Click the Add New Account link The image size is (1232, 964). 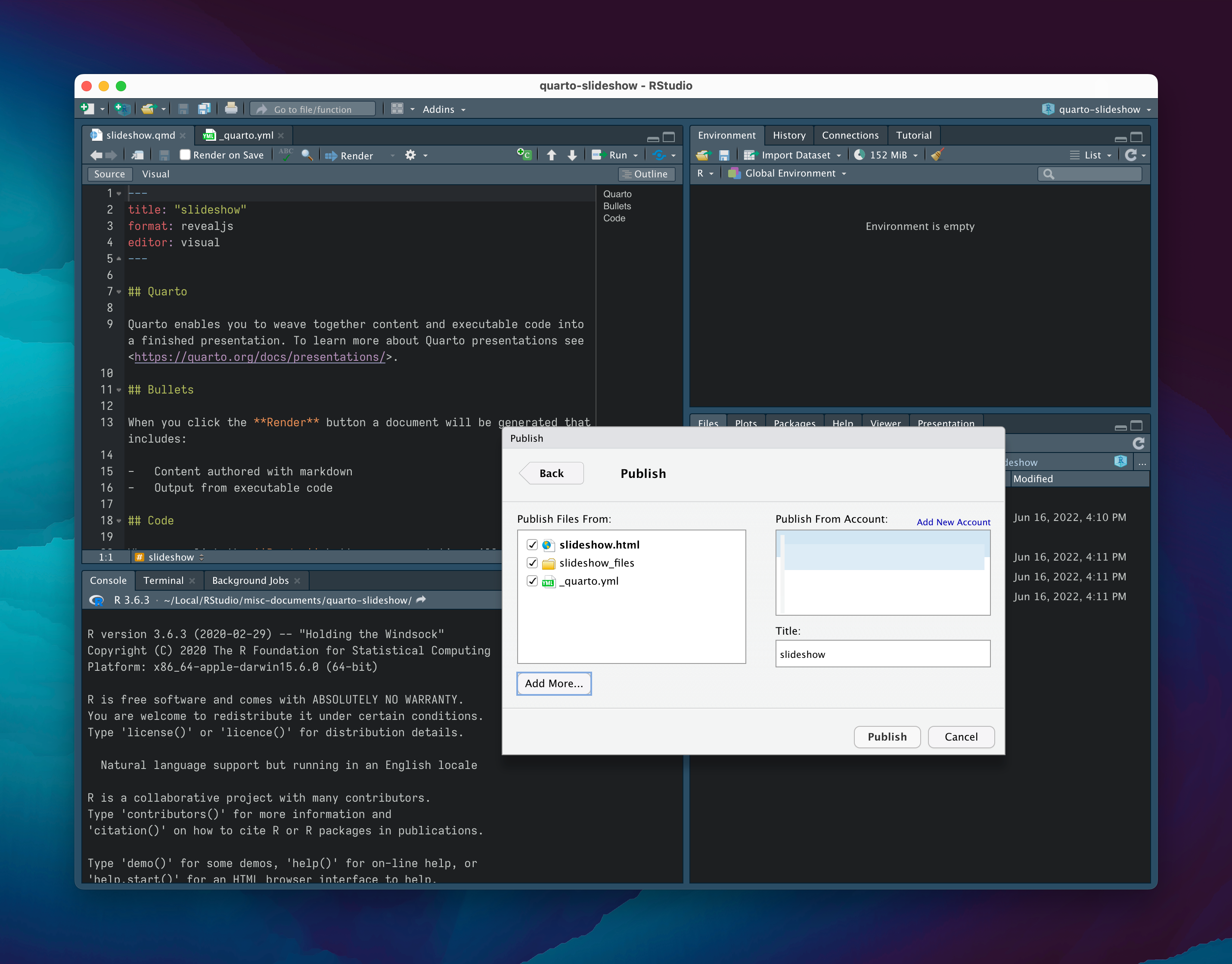point(953,522)
